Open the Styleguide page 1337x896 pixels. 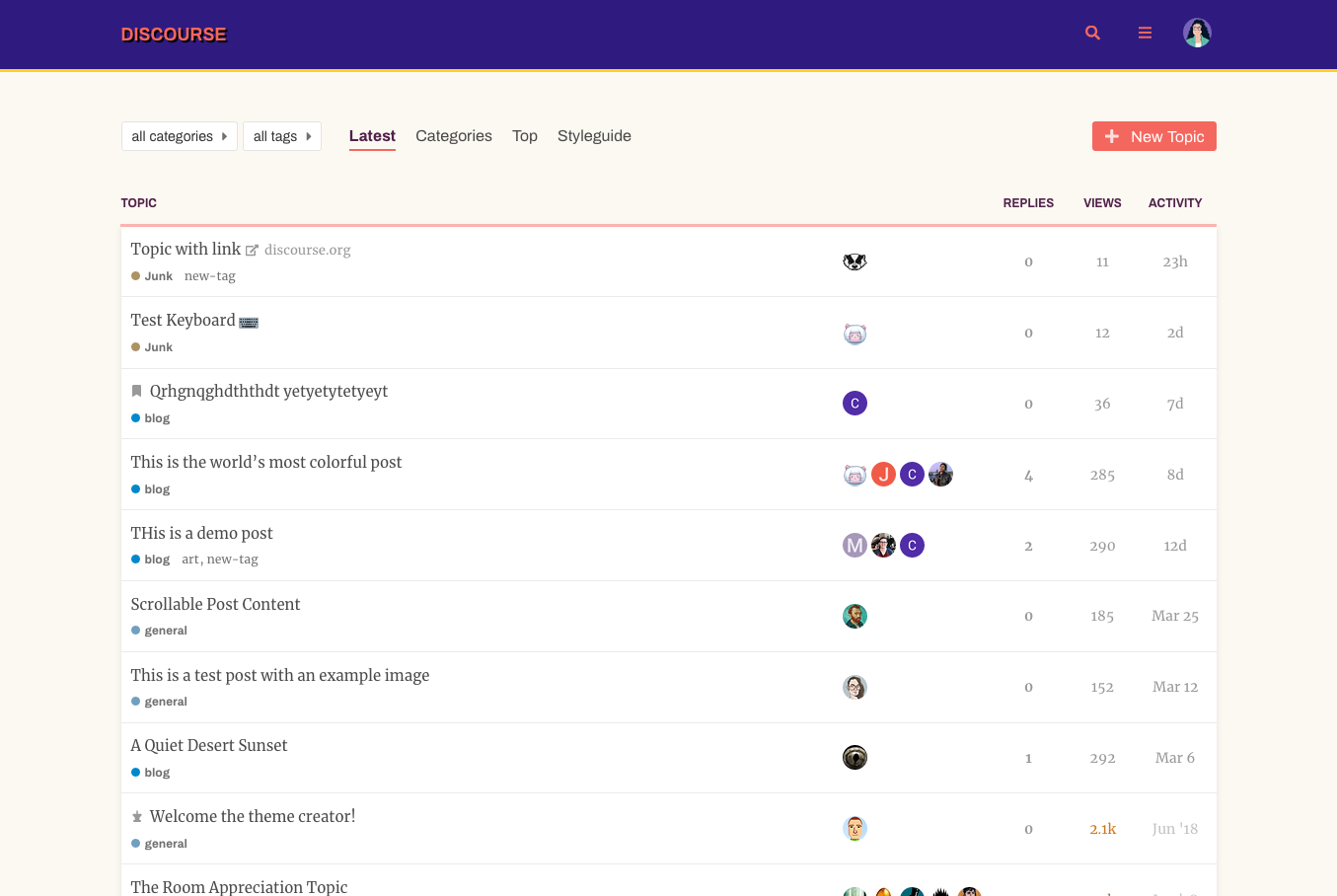pyautogui.click(x=594, y=135)
